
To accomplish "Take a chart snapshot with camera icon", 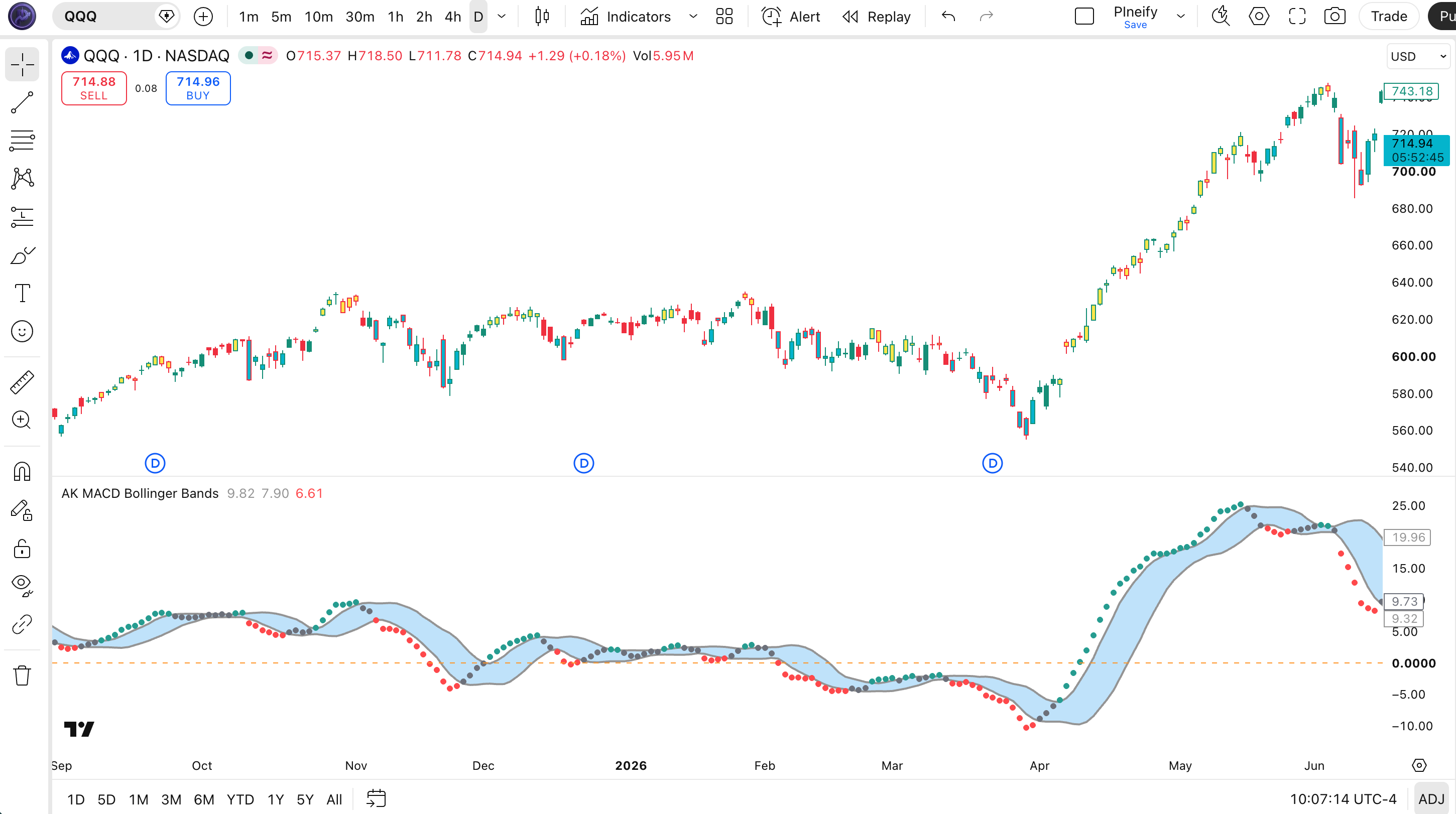I will click(1335, 17).
